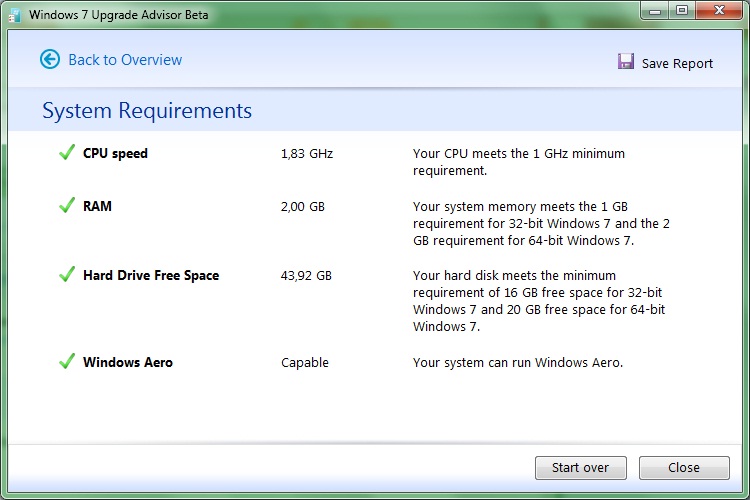Maximize the Upgrade Advisor window
This screenshot has width=750, height=500.
[682, 11]
